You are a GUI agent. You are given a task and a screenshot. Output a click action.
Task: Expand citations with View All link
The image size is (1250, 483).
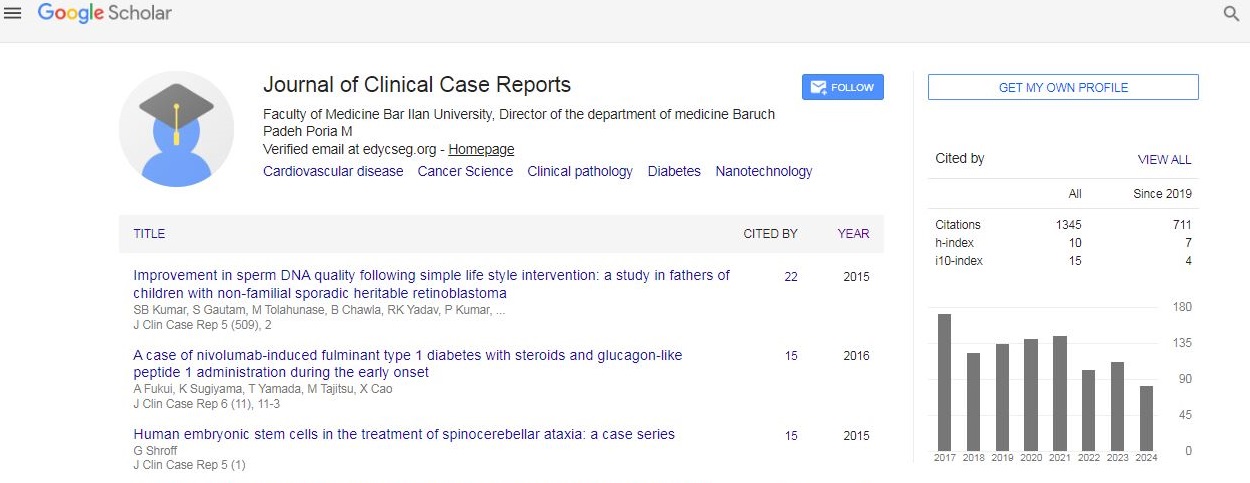(x=1164, y=160)
